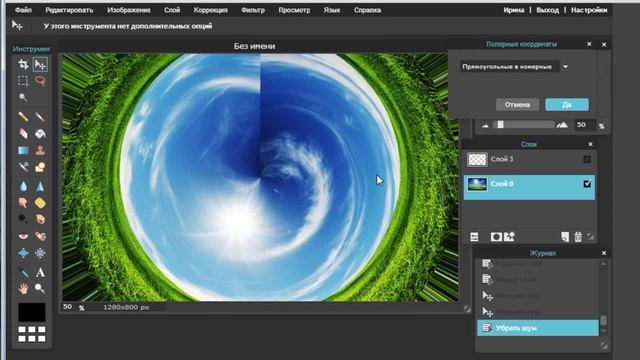640x360 pixels.
Task: Select the Слой 0 layer thumbnail
Action: point(477,184)
